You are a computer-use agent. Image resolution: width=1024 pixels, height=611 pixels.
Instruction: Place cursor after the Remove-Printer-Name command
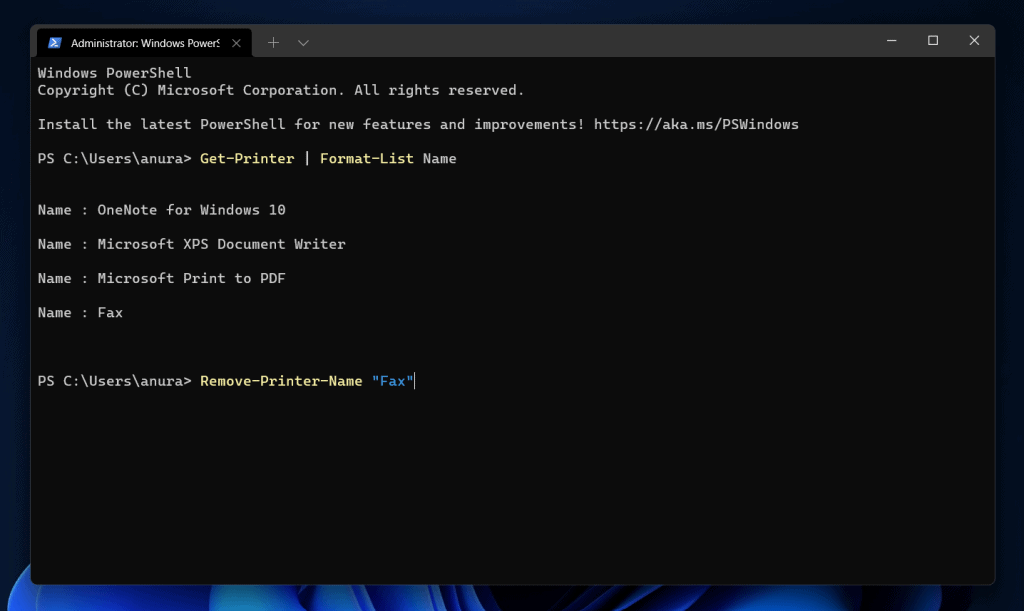pyautogui.click(x=415, y=381)
